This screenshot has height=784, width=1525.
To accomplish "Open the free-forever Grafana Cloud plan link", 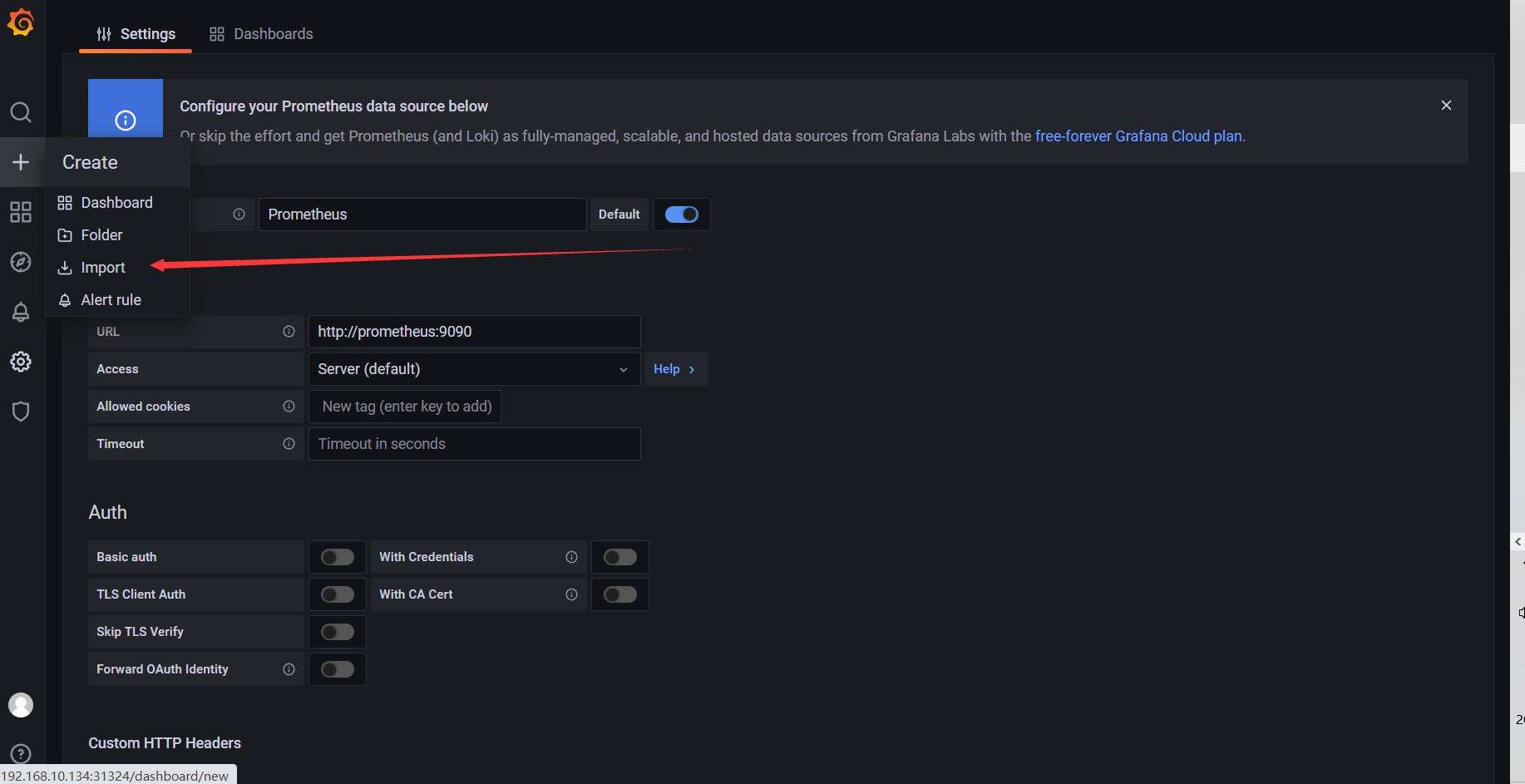I will (1138, 136).
